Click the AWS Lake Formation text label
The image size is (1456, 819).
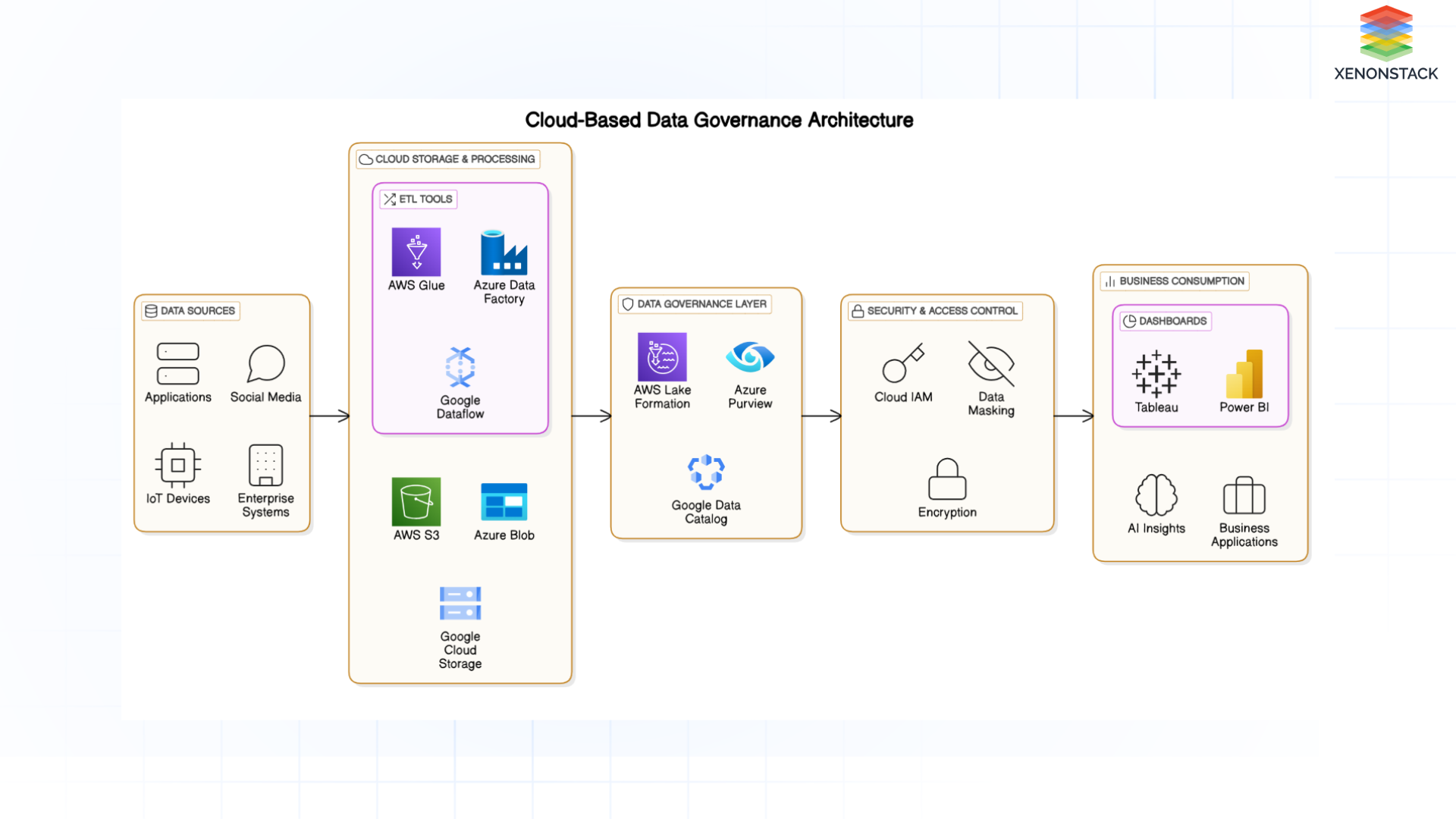click(x=662, y=397)
